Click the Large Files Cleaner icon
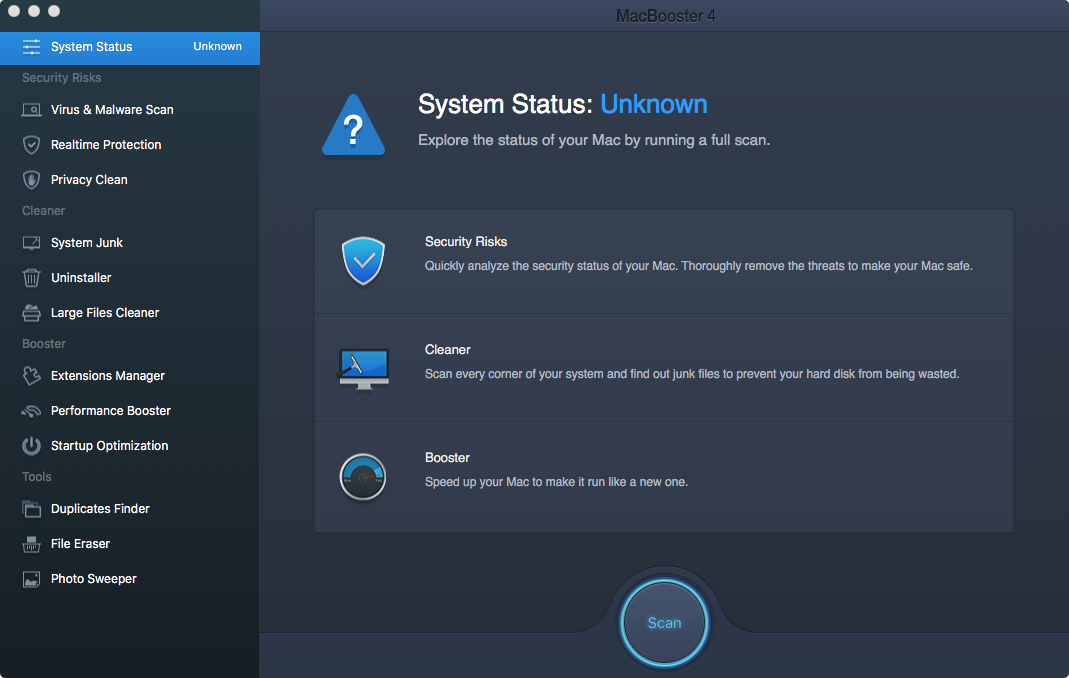 pyautogui.click(x=31, y=313)
